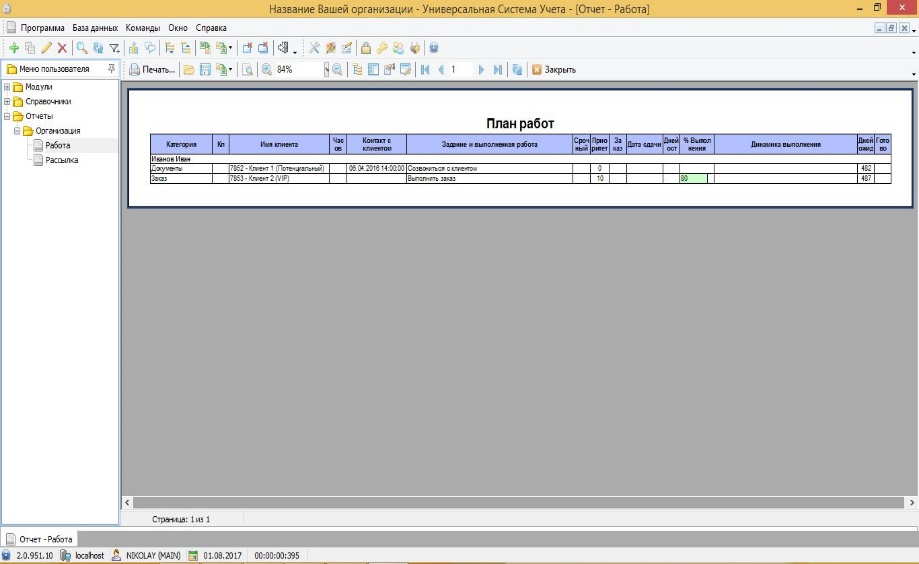Click the padlock Lock icon
This screenshot has width=919, height=564.
[366, 48]
